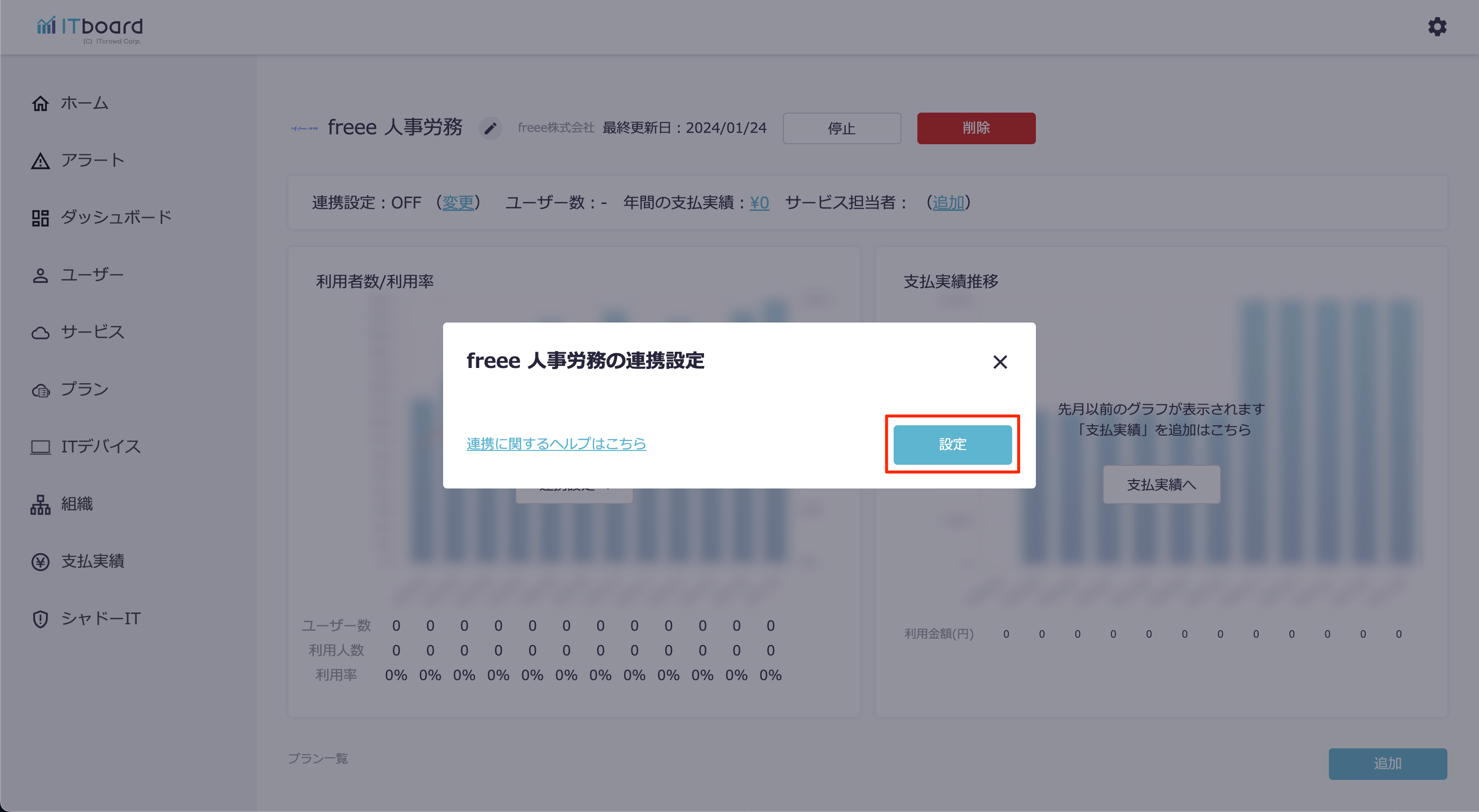The height and width of the screenshot is (812, 1479).
Task: Click the home icon in sidebar
Action: tap(40, 103)
